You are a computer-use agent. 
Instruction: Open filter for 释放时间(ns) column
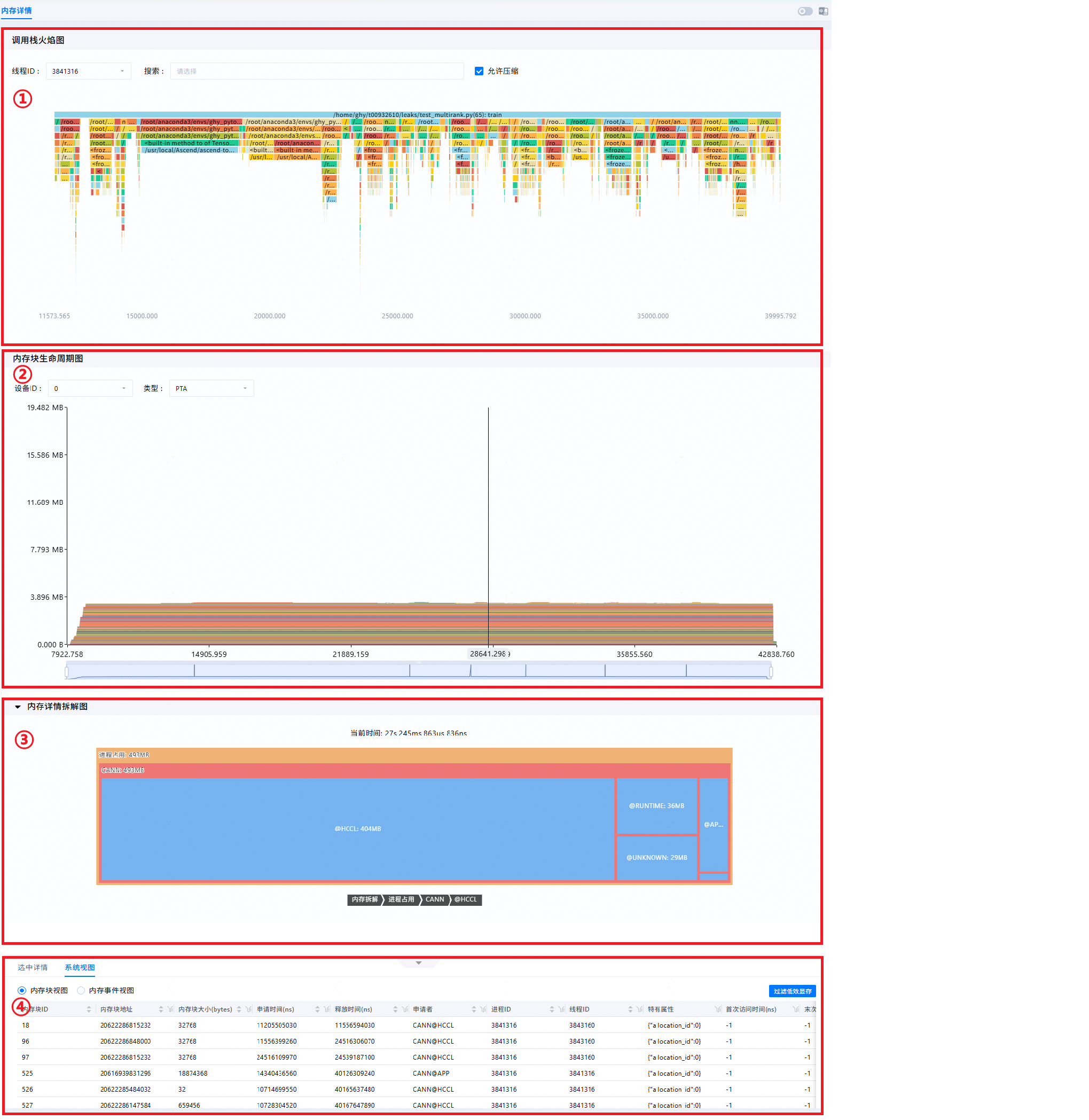point(405,1009)
